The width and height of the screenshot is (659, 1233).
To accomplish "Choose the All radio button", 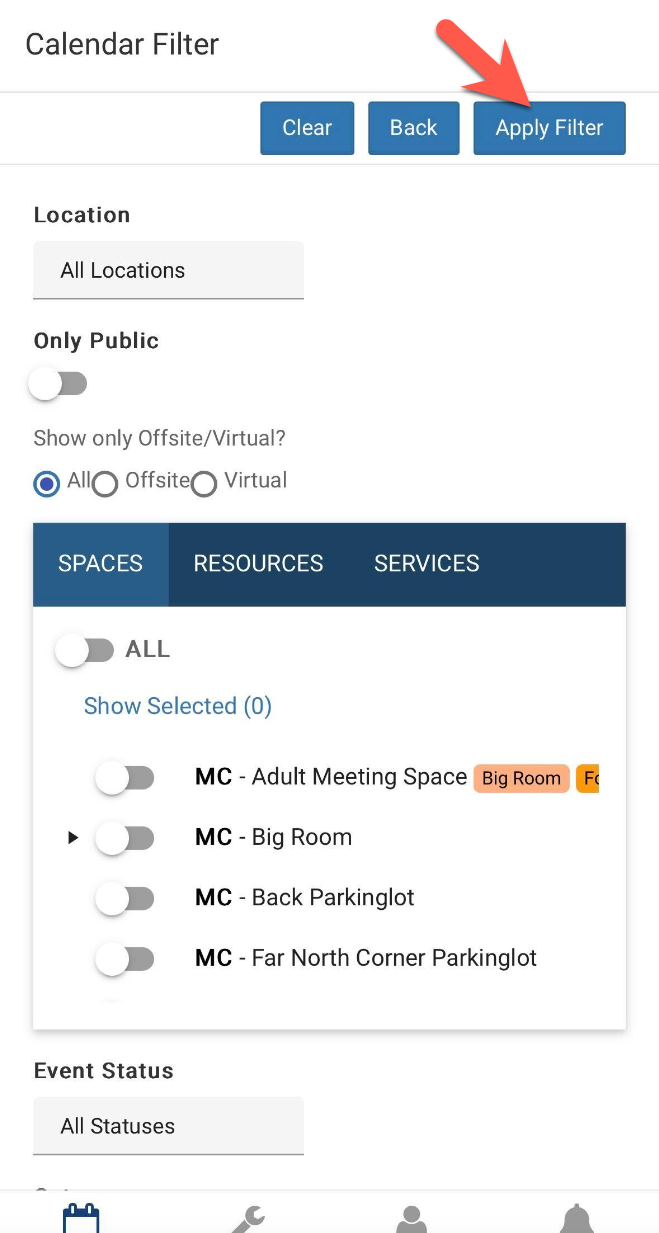I will [47, 484].
